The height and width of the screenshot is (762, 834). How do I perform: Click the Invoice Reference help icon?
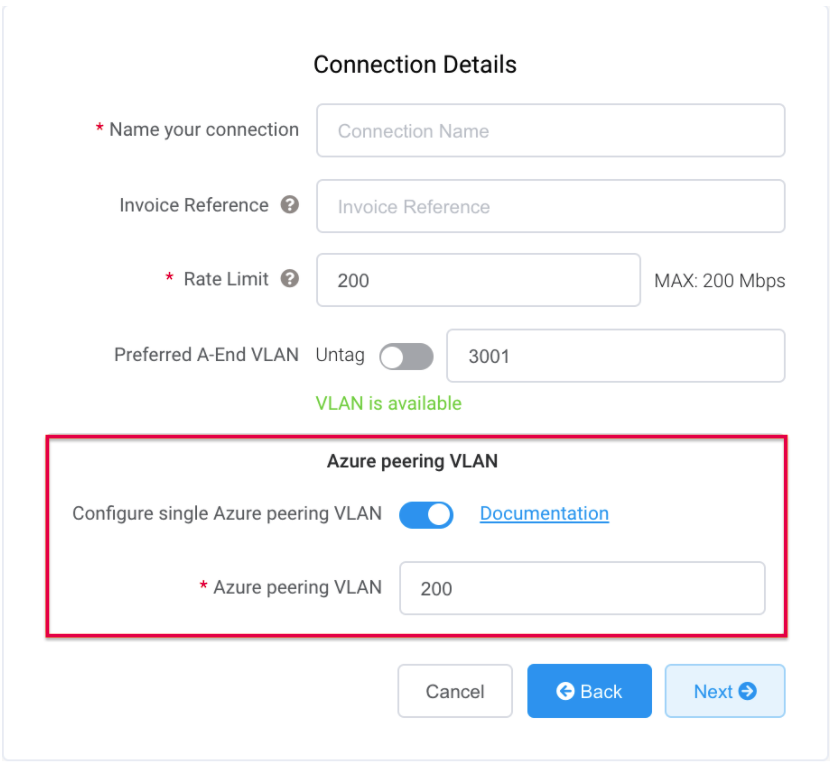click(x=290, y=205)
